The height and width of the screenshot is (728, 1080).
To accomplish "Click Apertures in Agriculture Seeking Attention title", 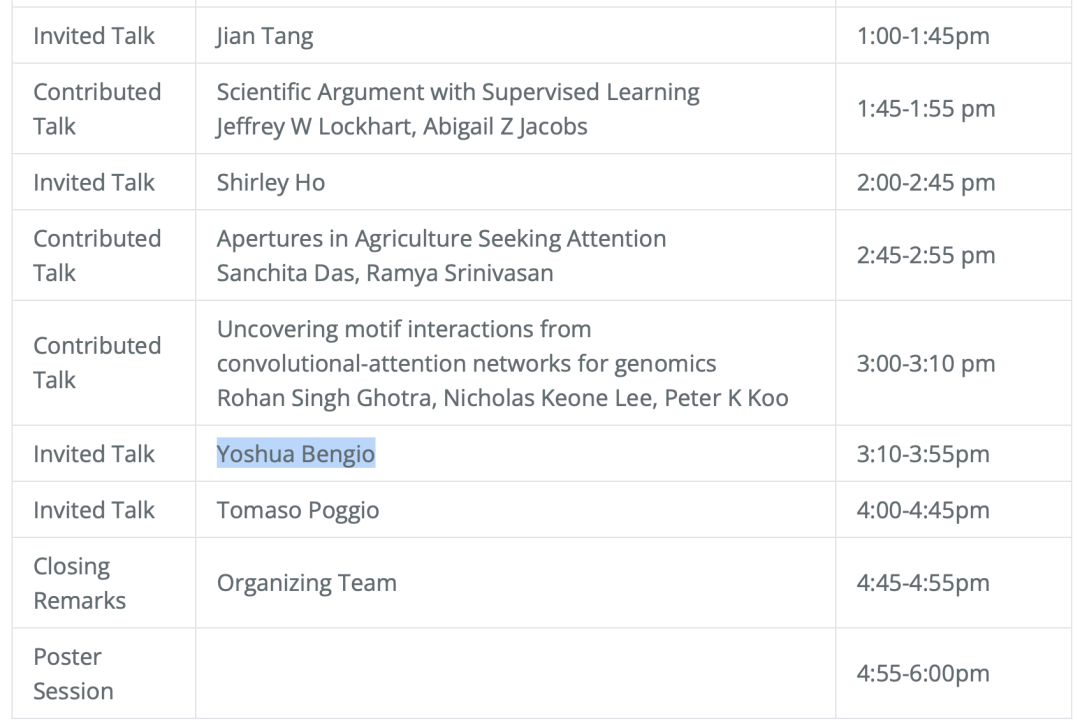I will (441, 238).
